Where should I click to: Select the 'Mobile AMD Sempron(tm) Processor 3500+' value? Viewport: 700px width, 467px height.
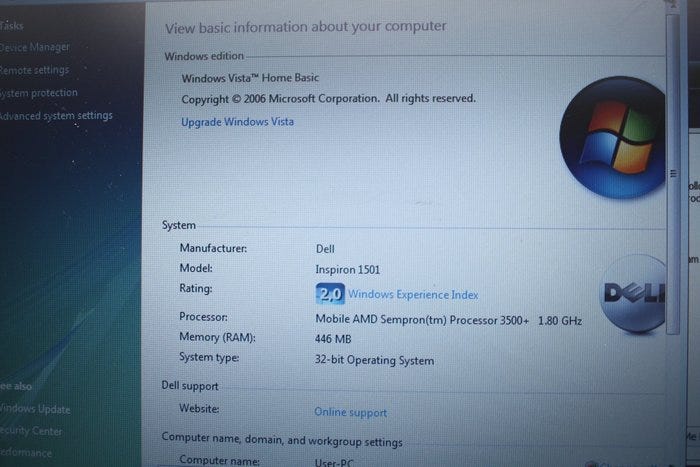(422, 320)
